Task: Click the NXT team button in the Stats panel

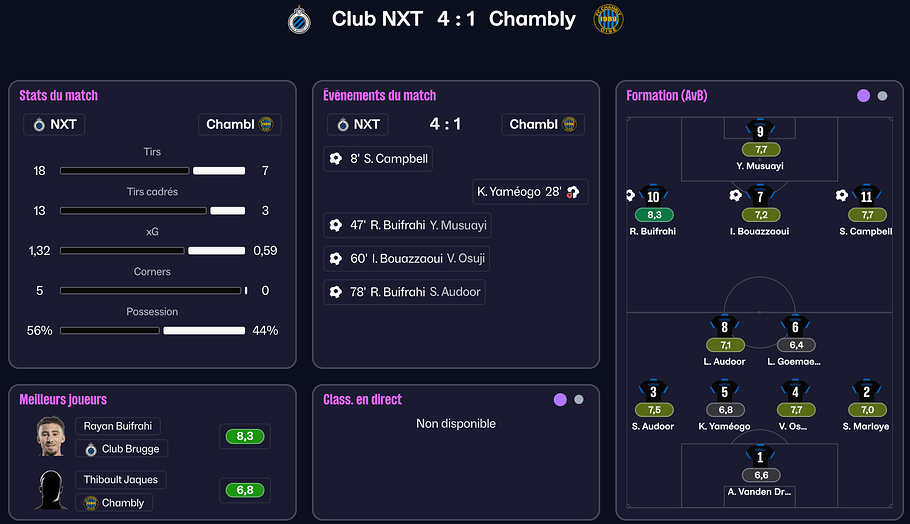Action: click(x=54, y=125)
